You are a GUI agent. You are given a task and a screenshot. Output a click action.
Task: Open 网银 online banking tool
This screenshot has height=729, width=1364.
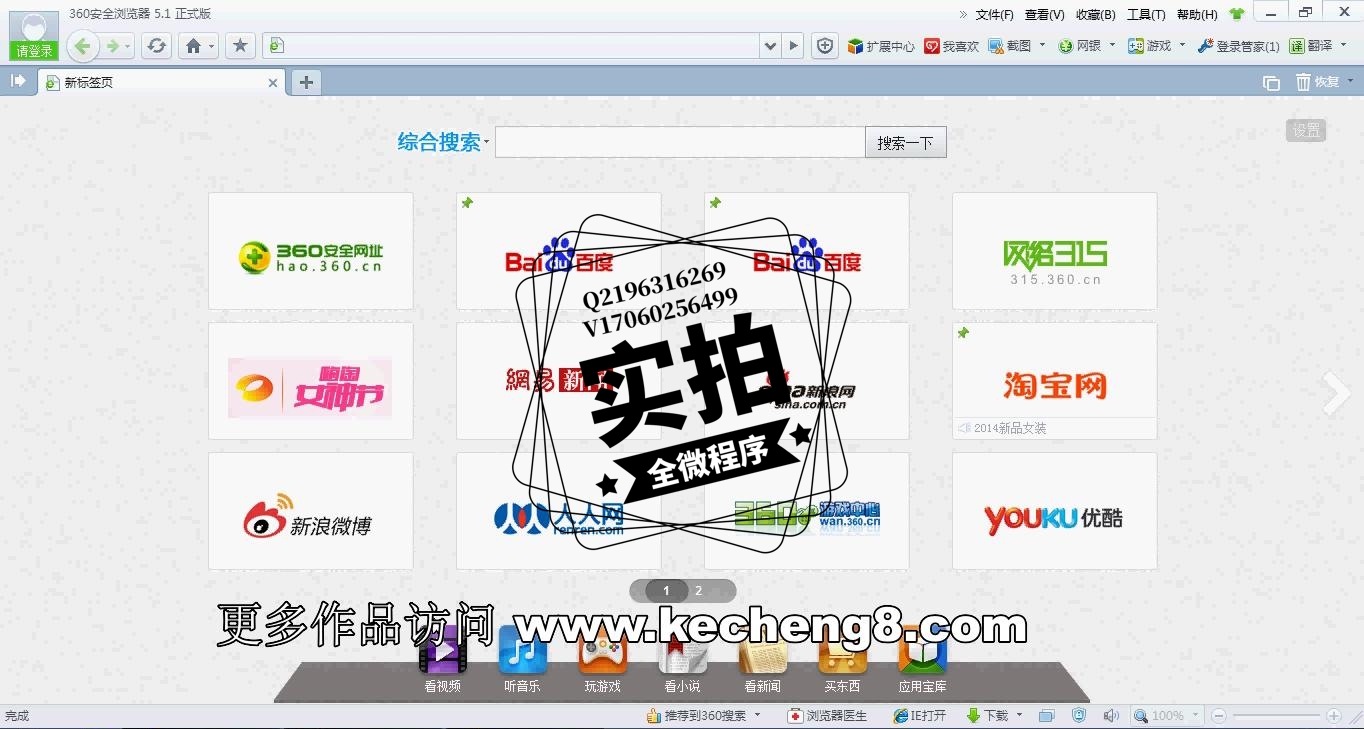coord(1080,46)
